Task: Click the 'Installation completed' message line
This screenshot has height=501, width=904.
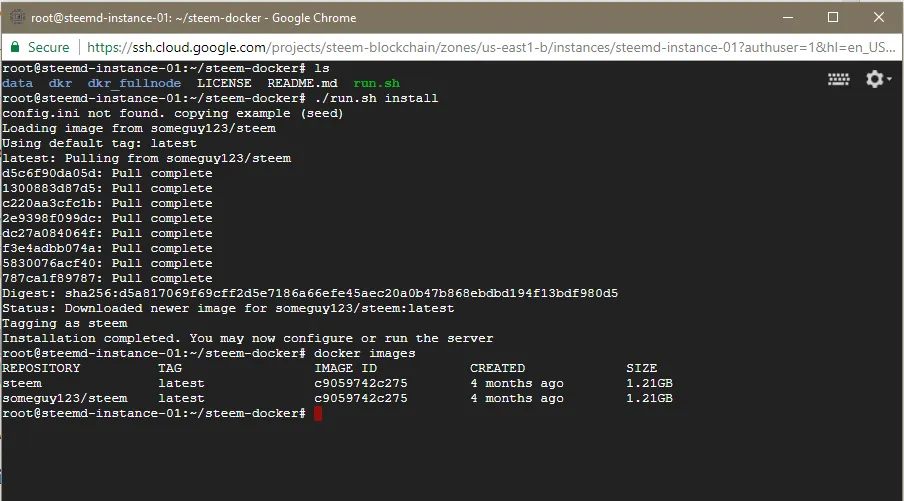Action: coord(247,338)
